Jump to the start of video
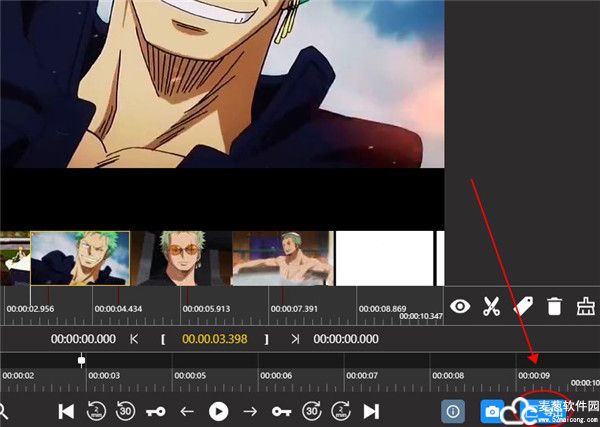Screen dimensions: 600x427 point(66,411)
